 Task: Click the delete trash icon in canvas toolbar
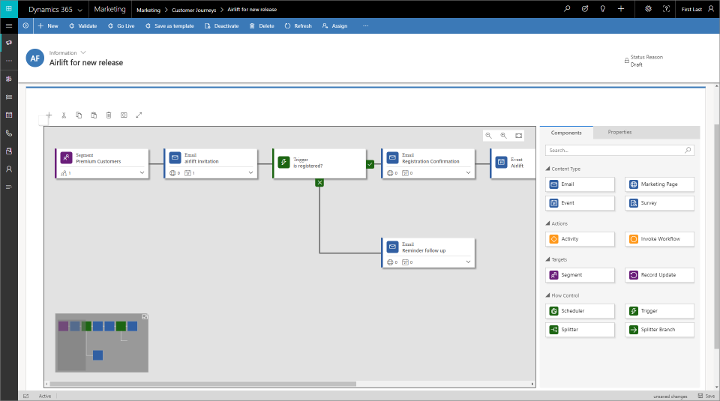tap(108, 116)
